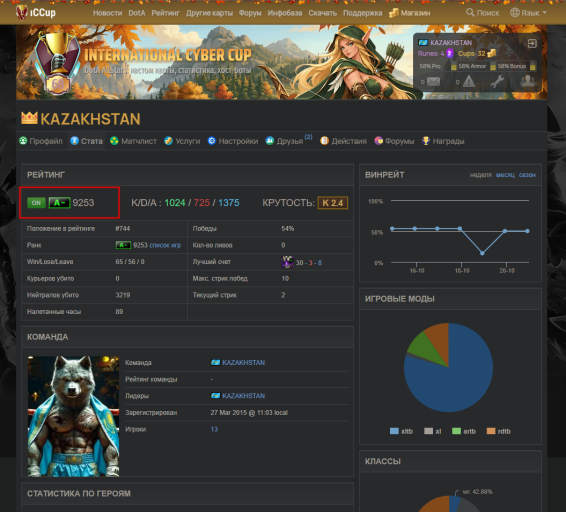Click the 58% Armor progress bar
Image resolution: width=566 pixels, height=512 pixels.
click(x=477, y=66)
